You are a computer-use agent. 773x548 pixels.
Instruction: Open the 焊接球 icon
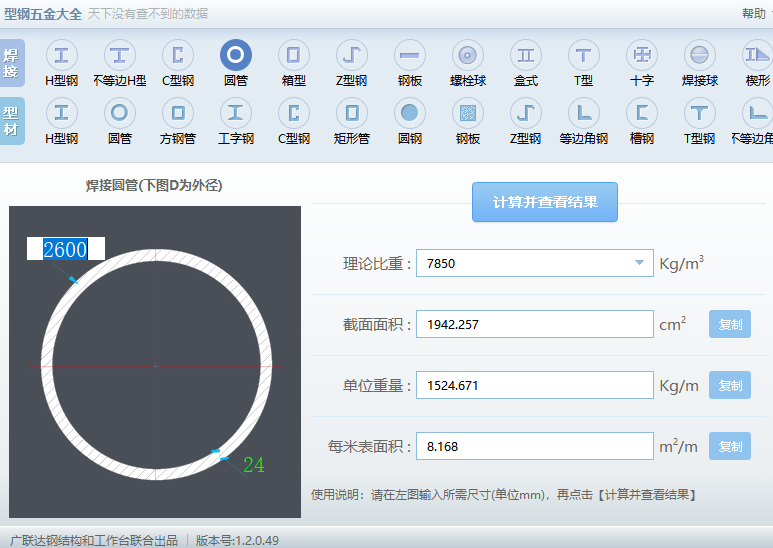pyautogui.click(x=700, y=55)
